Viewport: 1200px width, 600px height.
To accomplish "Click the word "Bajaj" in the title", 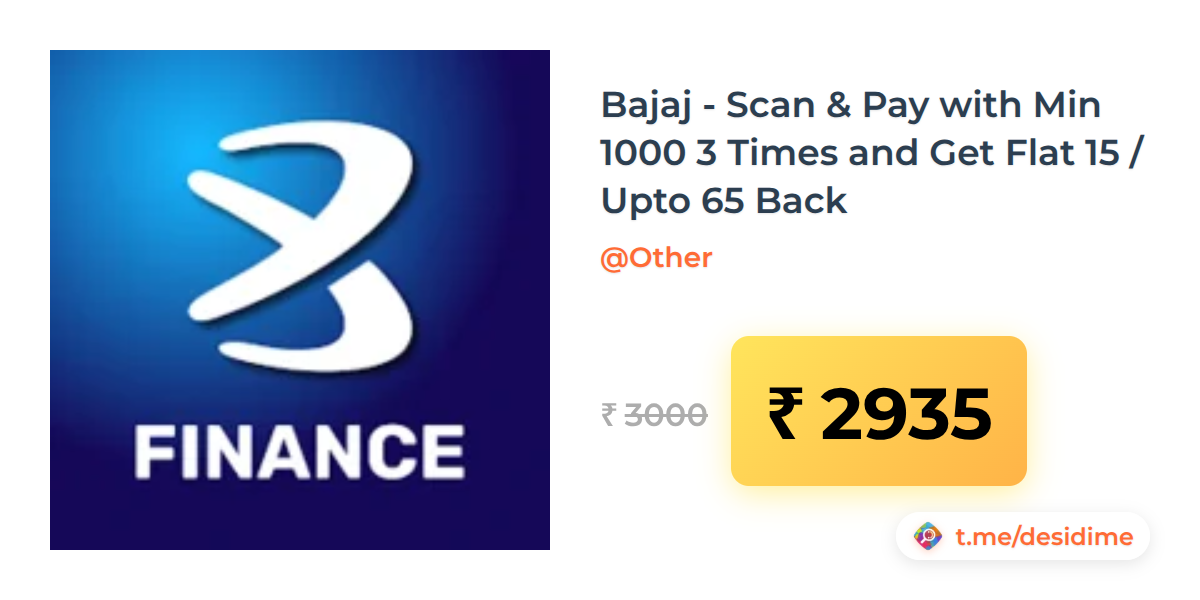I will coord(646,104).
